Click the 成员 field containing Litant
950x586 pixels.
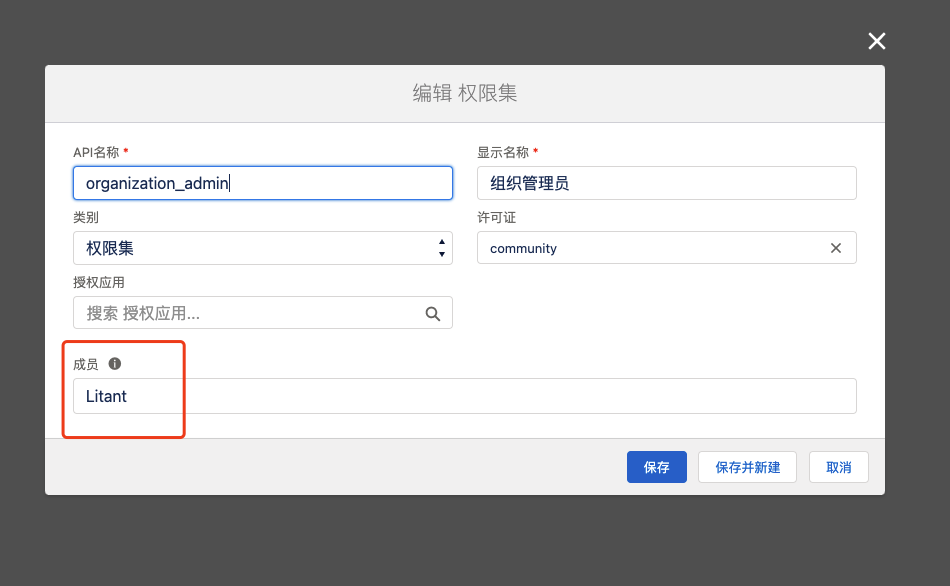tap(465, 396)
